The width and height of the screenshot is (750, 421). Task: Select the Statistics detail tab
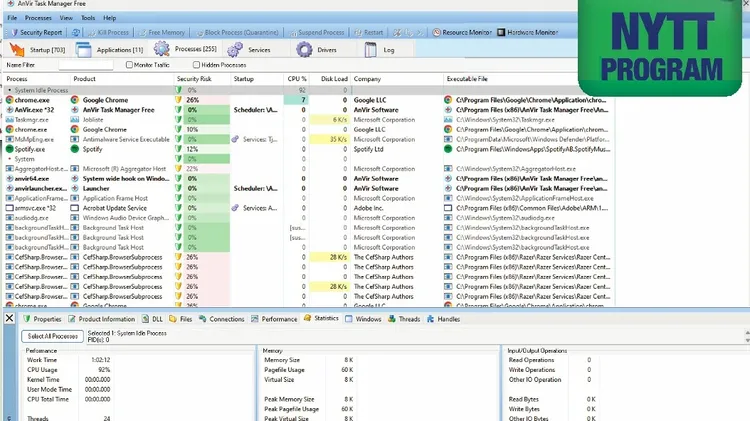pyautogui.click(x=321, y=318)
